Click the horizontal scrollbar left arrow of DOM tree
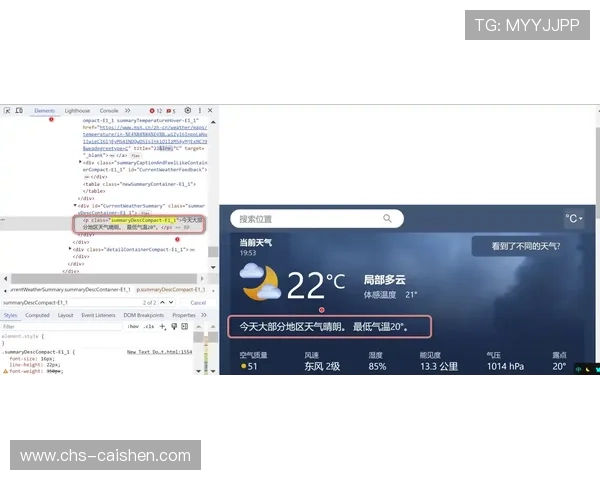600x480 pixels. (5, 278)
